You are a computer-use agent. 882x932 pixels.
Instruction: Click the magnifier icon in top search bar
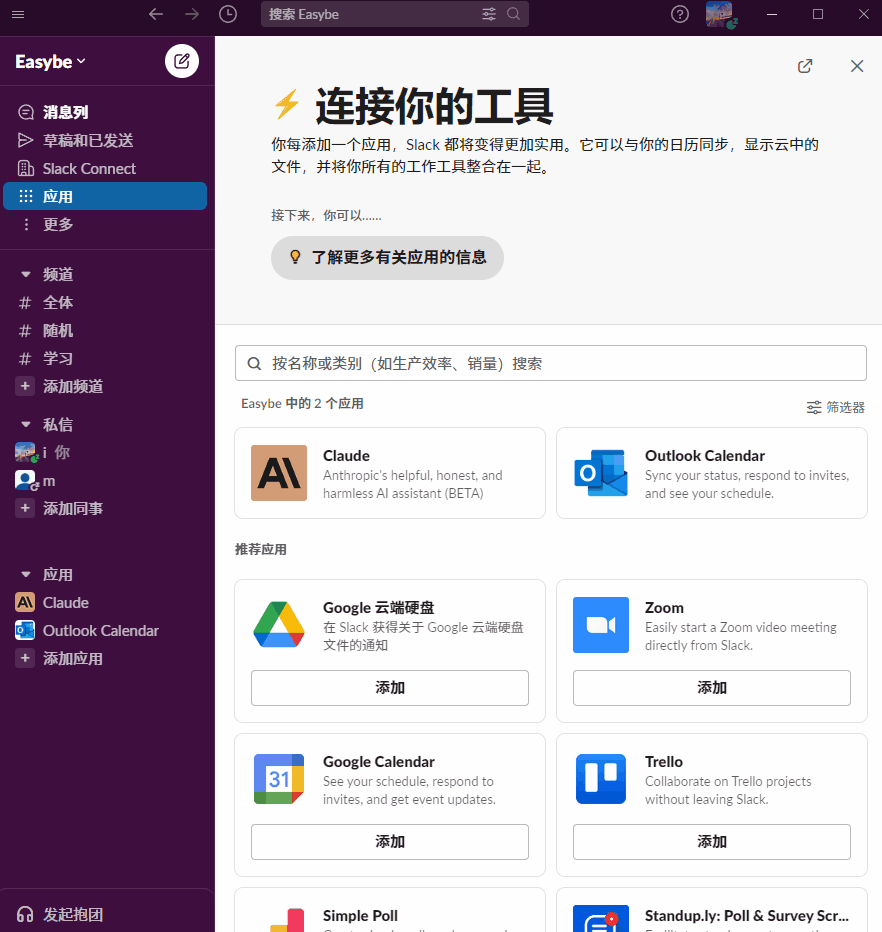click(514, 14)
